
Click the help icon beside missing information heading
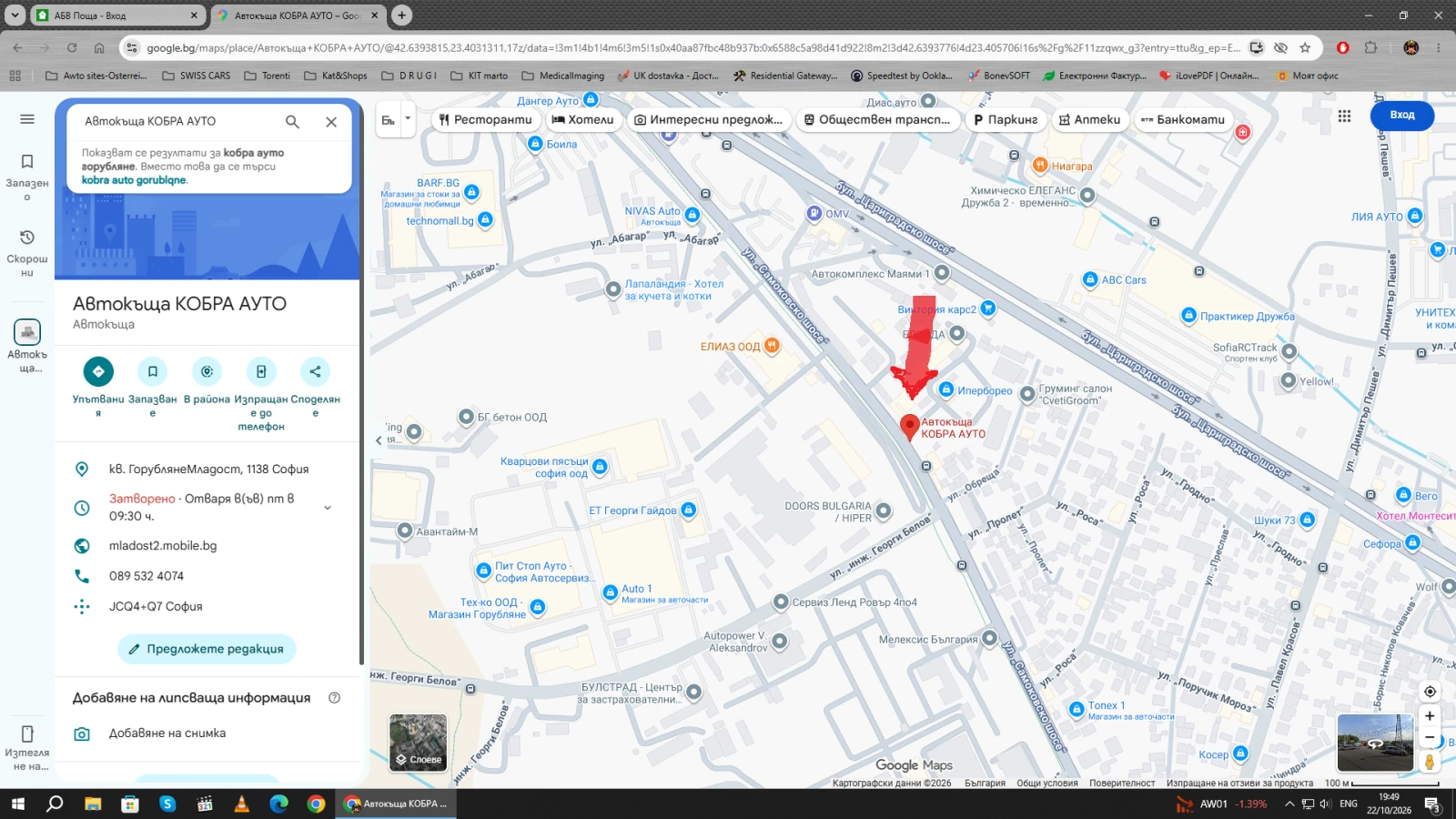point(334,698)
